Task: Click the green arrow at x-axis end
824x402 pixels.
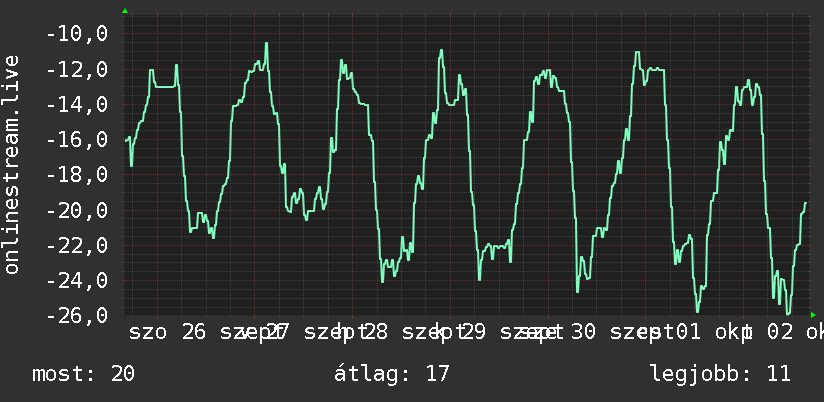Action: pyautogui.click(x=813, y=315)
